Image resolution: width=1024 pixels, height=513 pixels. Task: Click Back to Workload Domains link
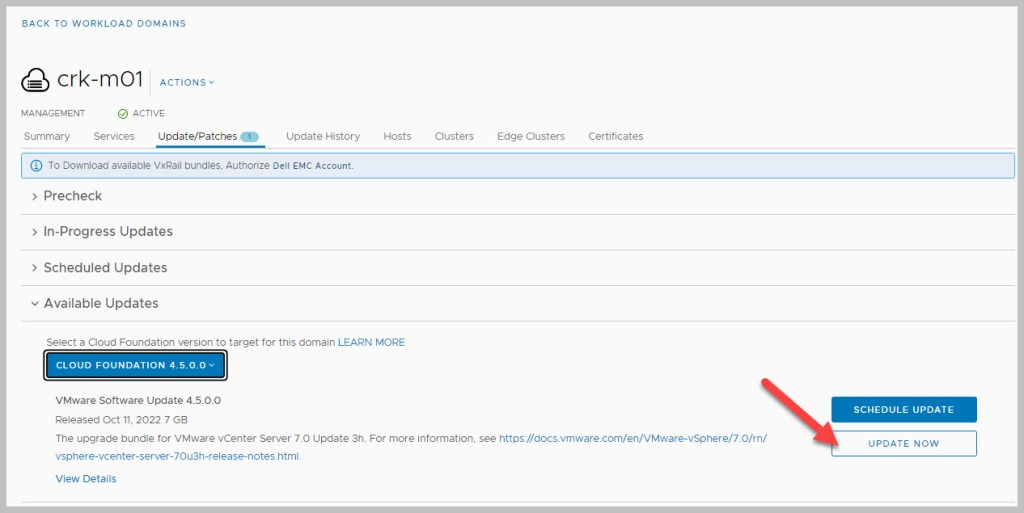104,23
